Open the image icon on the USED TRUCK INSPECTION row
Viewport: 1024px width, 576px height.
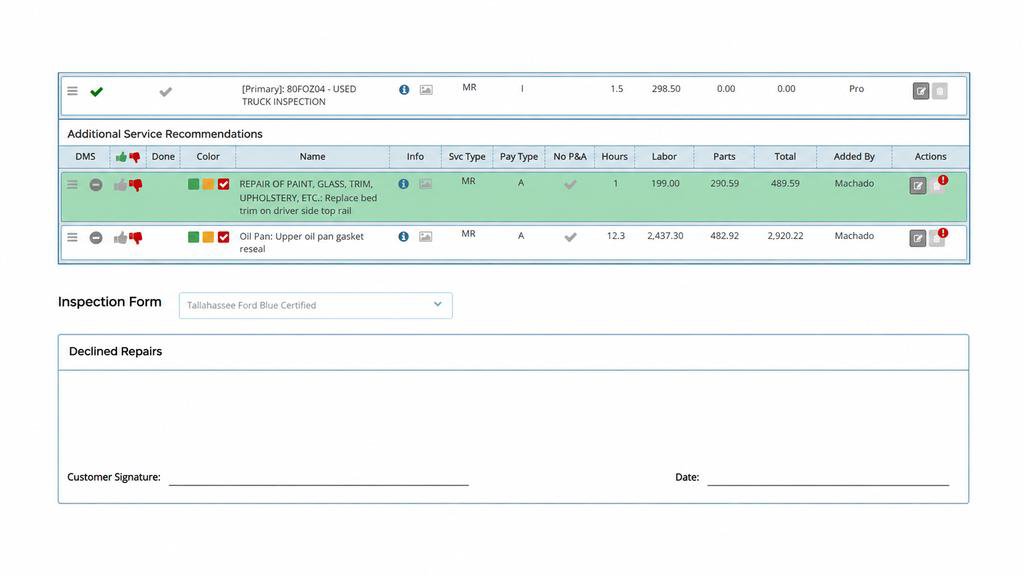(426, 89)
